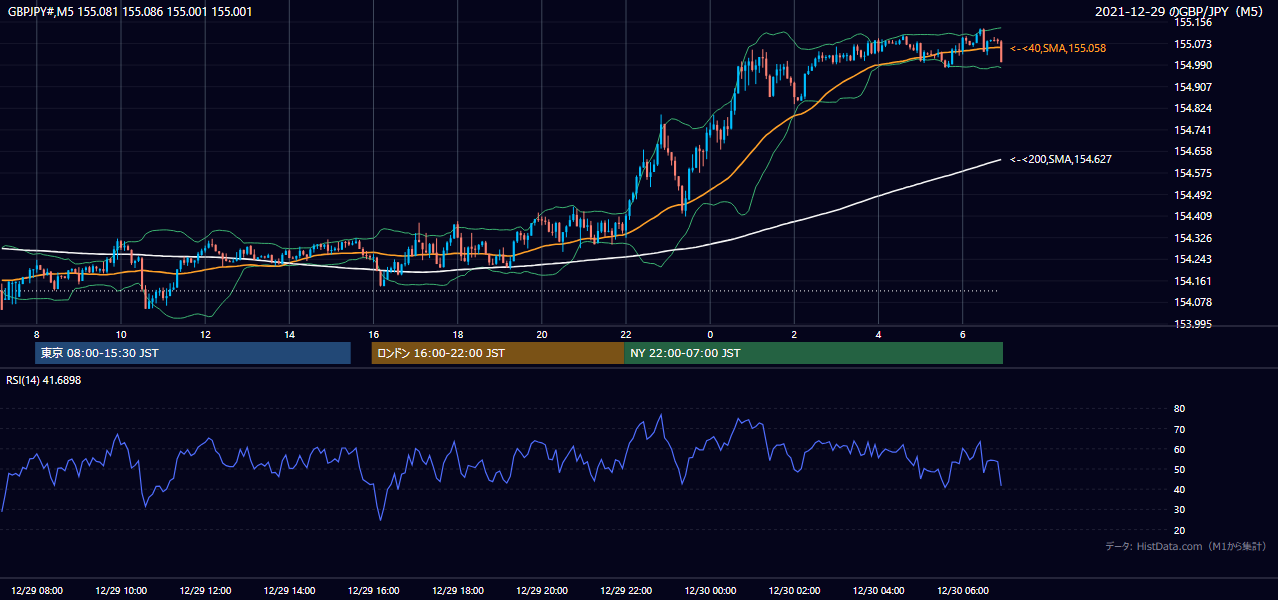Click the NY 22:00-07:00 JST session bar
This screenshot has width=1278, height=600.
(813, 353)
